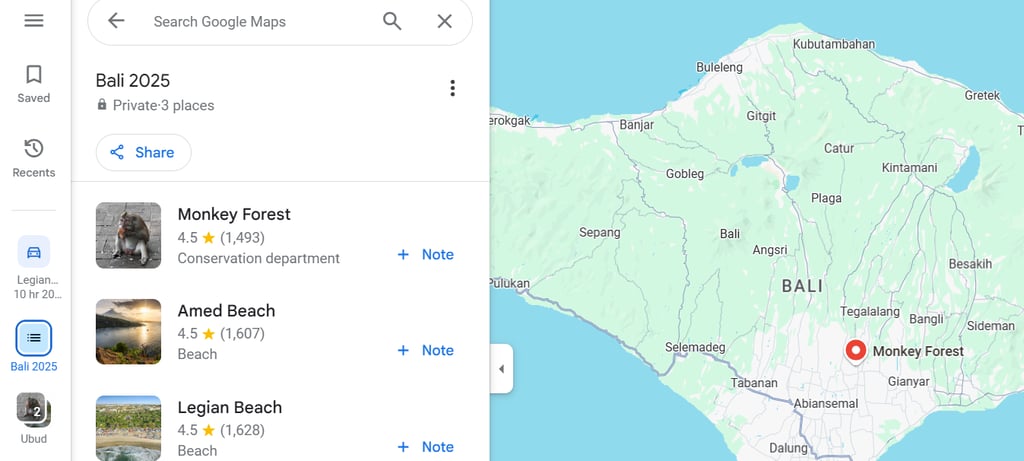Select the Bali 2025 list icon

click(x=34, y=339)
